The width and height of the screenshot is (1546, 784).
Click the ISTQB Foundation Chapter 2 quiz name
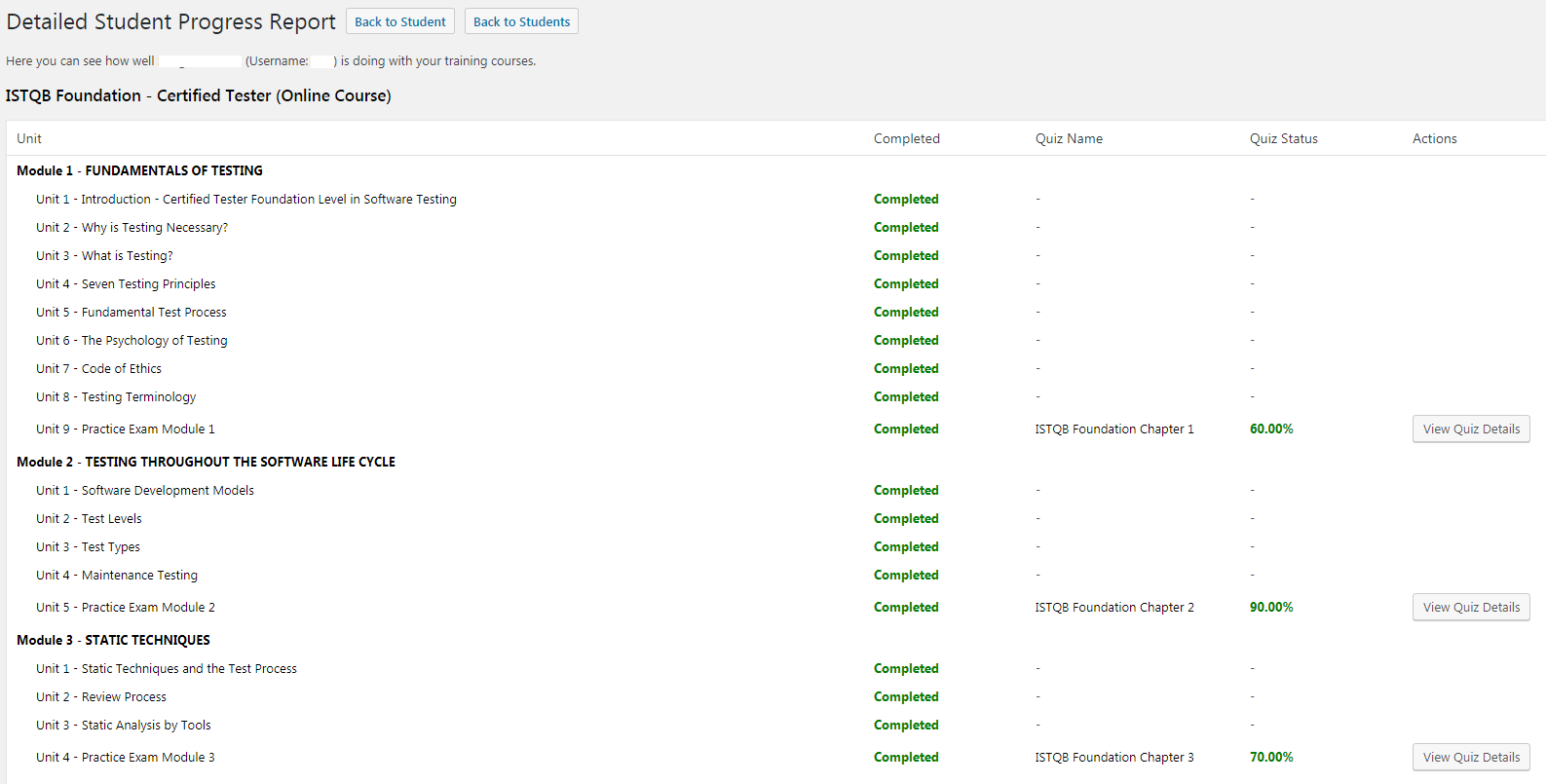click(x=1114, y=607)
